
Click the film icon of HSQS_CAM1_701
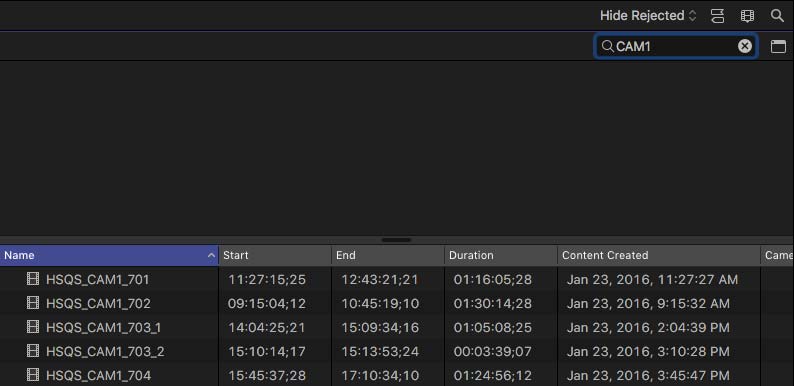[x=33, y=279]
